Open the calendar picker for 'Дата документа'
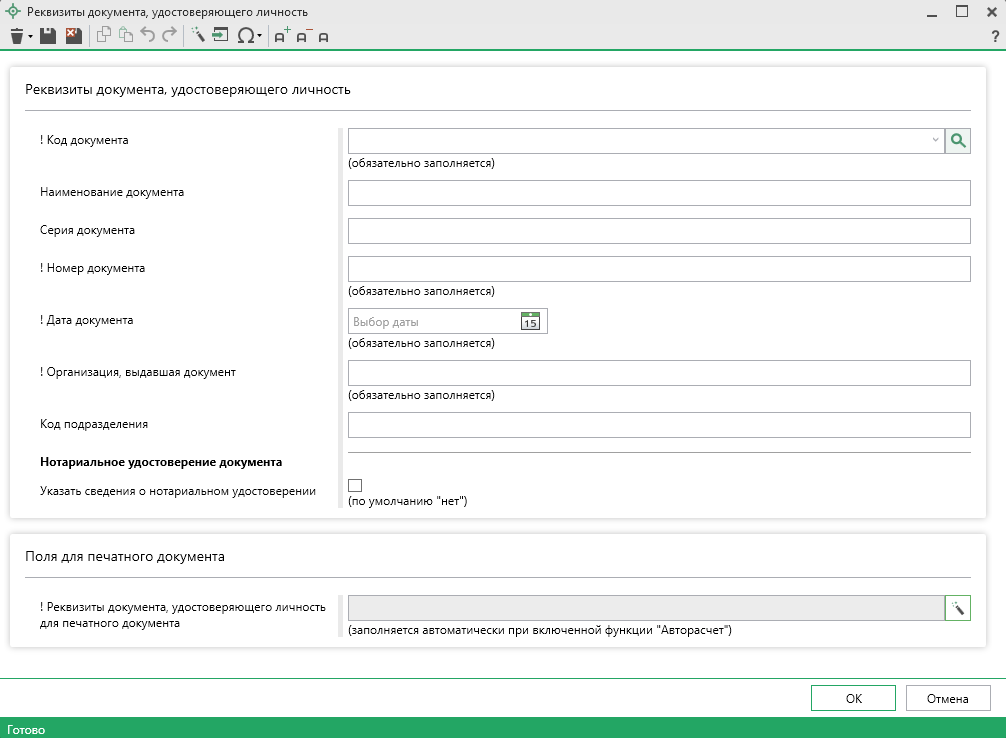Screen dimensions: 1006x738 point(530,321)
